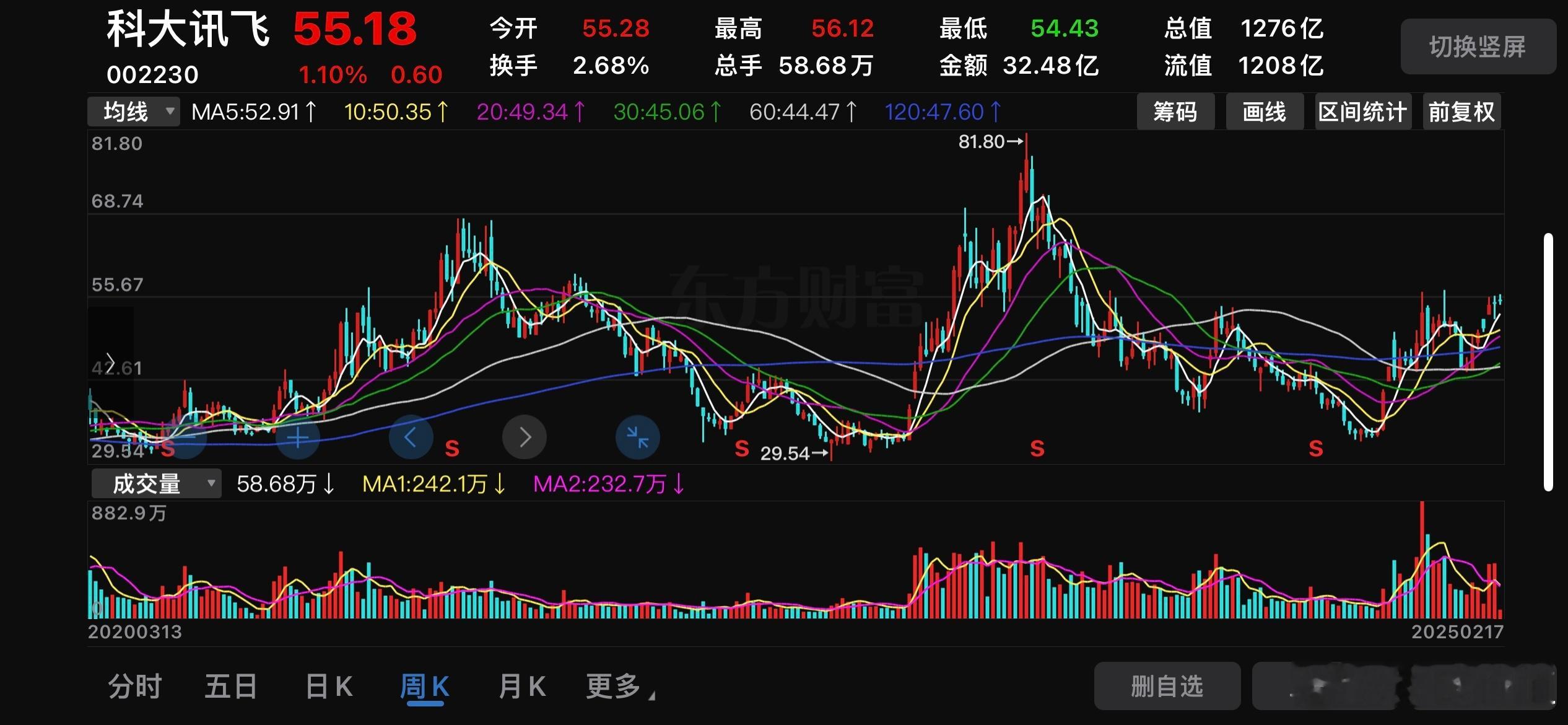
Task: Tap the MA30 green value 45.06
Action: pos(668,112)
